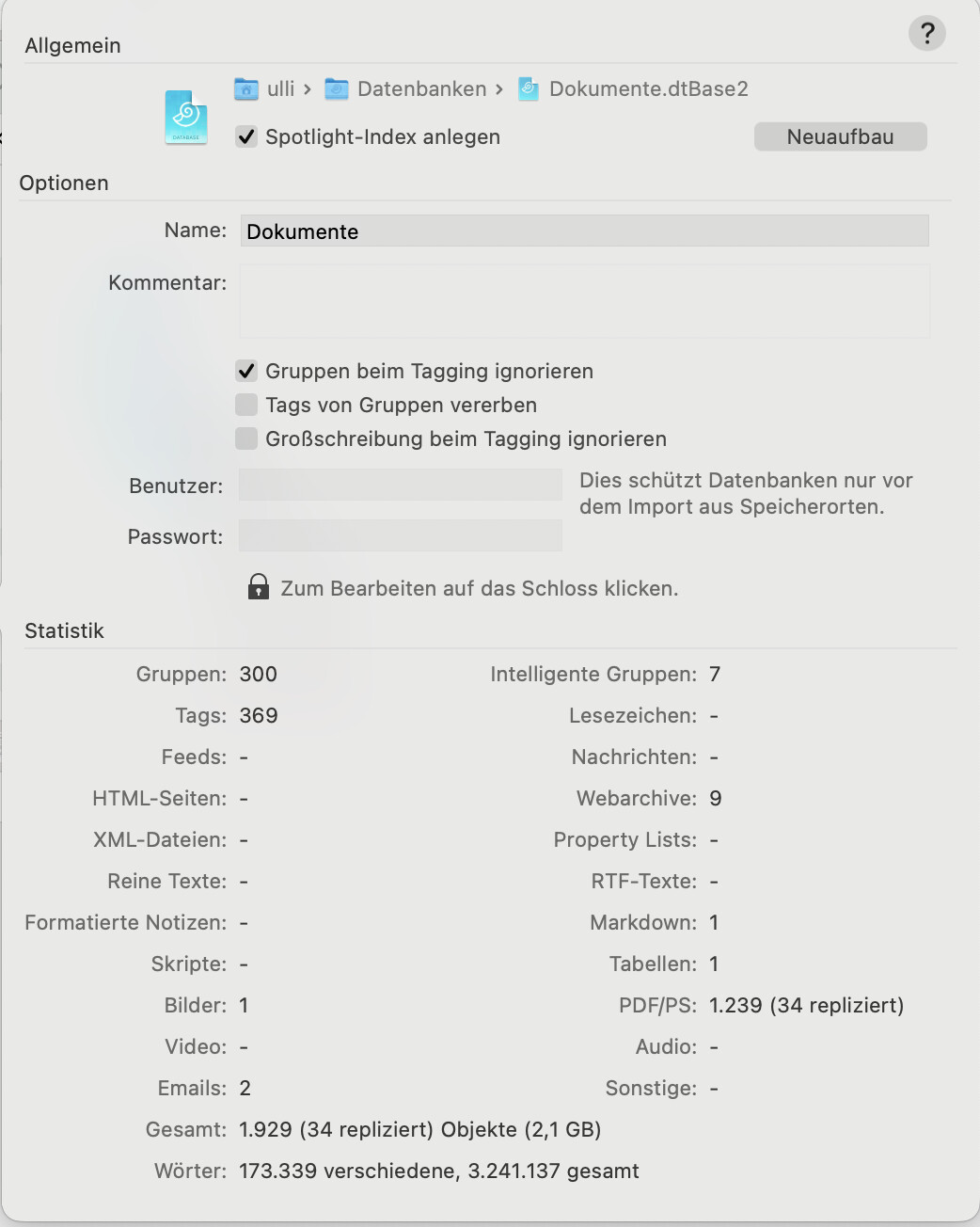The width and height of the screenshot is (980, 1227).
Task: Click the ulli path label
Action: 280,88
